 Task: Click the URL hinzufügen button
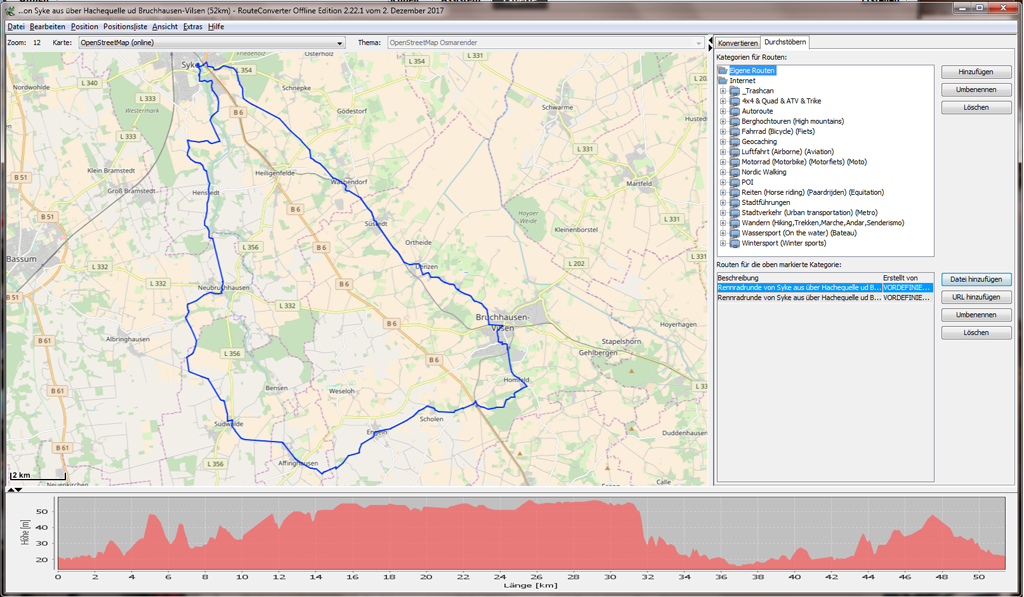(x=976, y=297)
